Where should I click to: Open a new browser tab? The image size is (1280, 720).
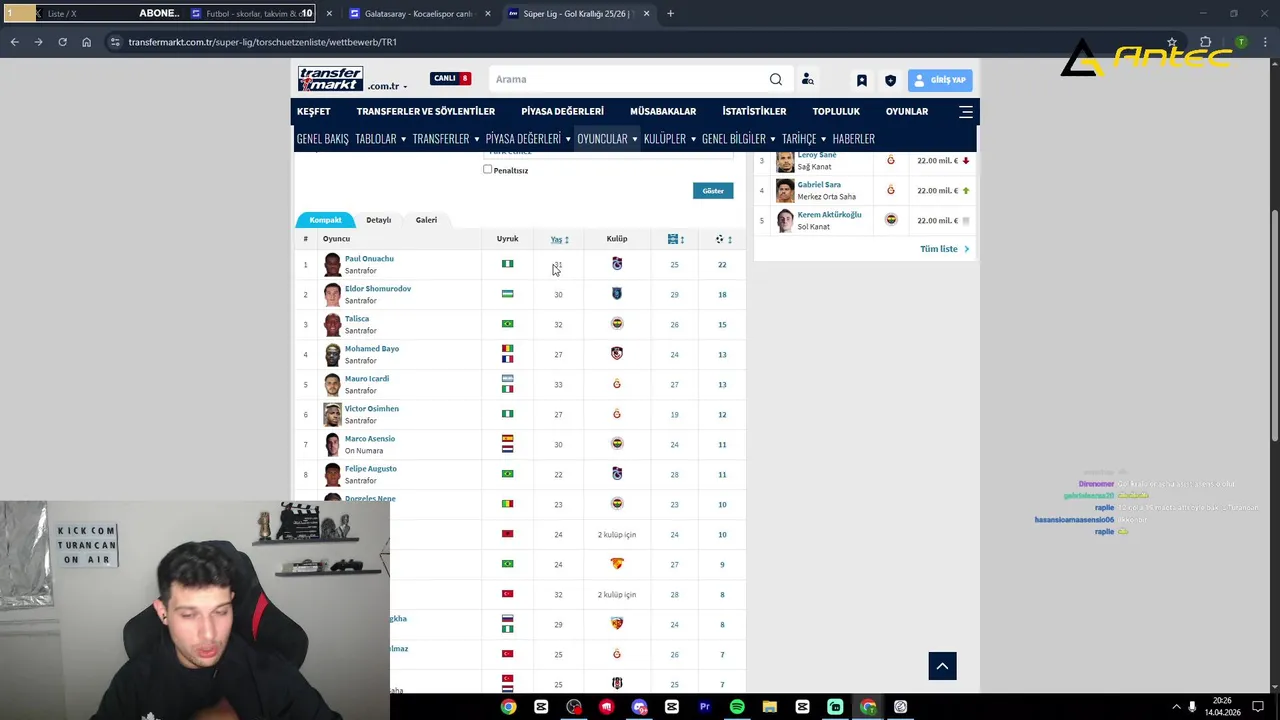670,14
